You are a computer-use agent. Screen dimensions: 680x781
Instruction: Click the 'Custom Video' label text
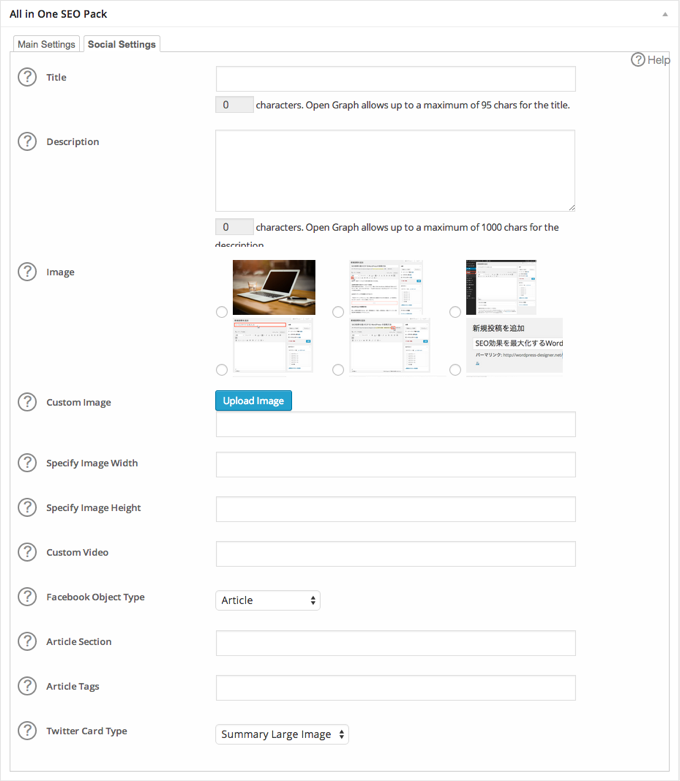coord(77,552)
